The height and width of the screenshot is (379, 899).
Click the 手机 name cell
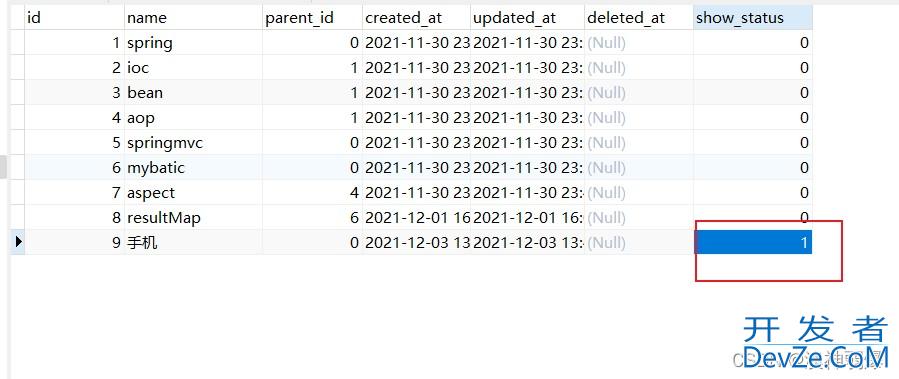(x=193, y=243)
